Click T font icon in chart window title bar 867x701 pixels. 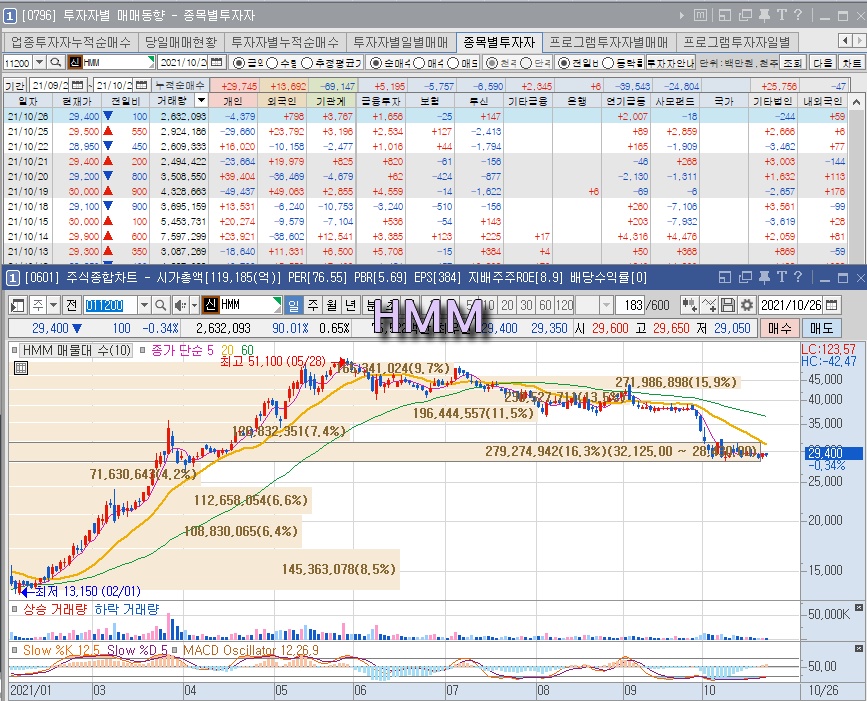[781, 277]
